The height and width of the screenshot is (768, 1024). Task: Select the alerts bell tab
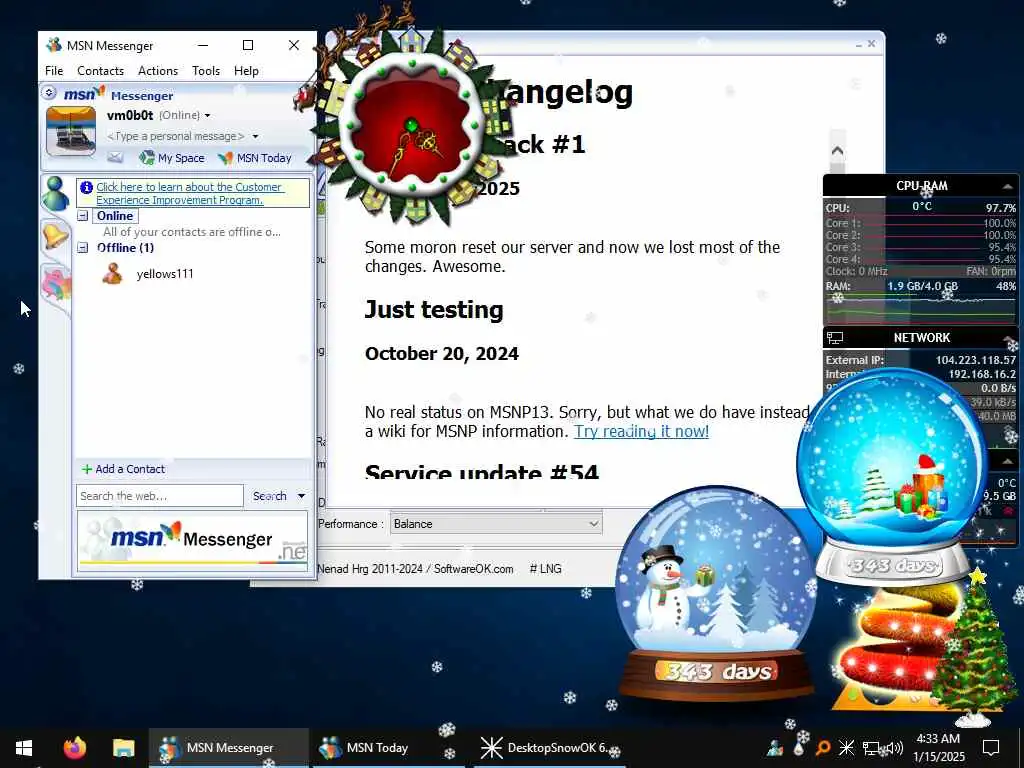[x=55, y=235]
